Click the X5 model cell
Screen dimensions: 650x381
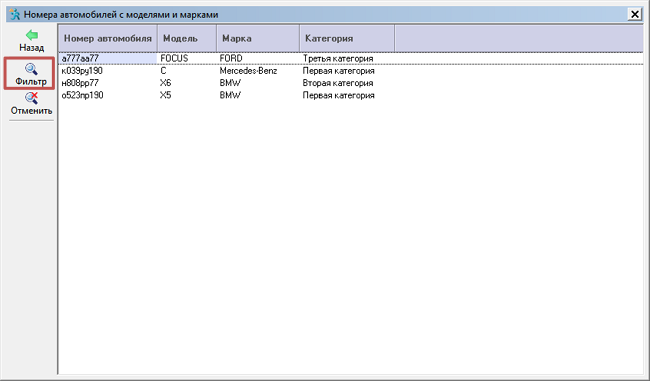click(x=187, y=95)
